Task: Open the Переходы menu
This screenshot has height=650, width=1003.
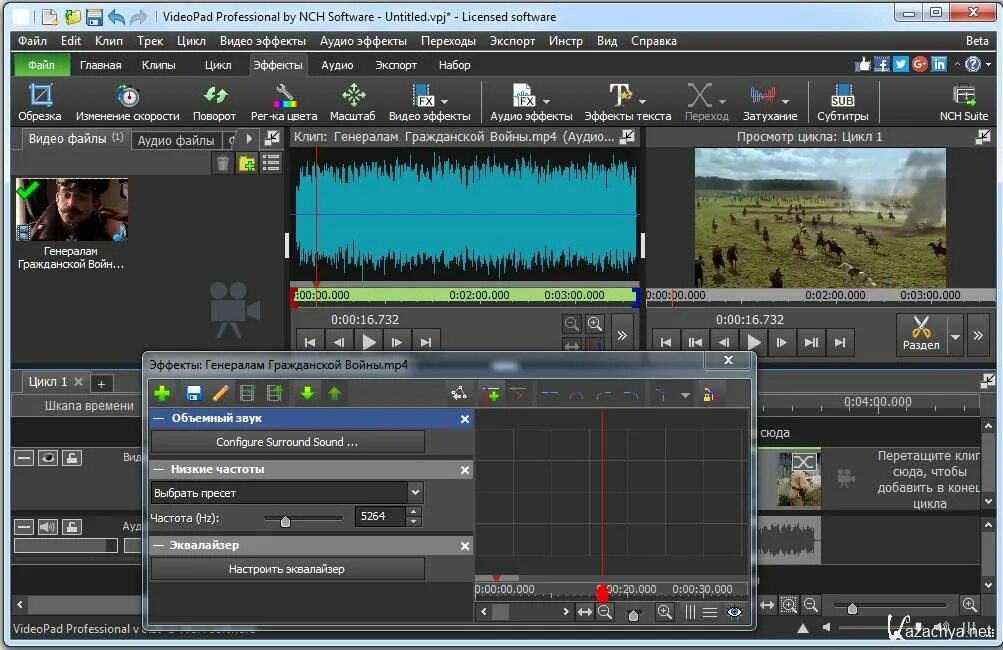Action: click(448, 41)
